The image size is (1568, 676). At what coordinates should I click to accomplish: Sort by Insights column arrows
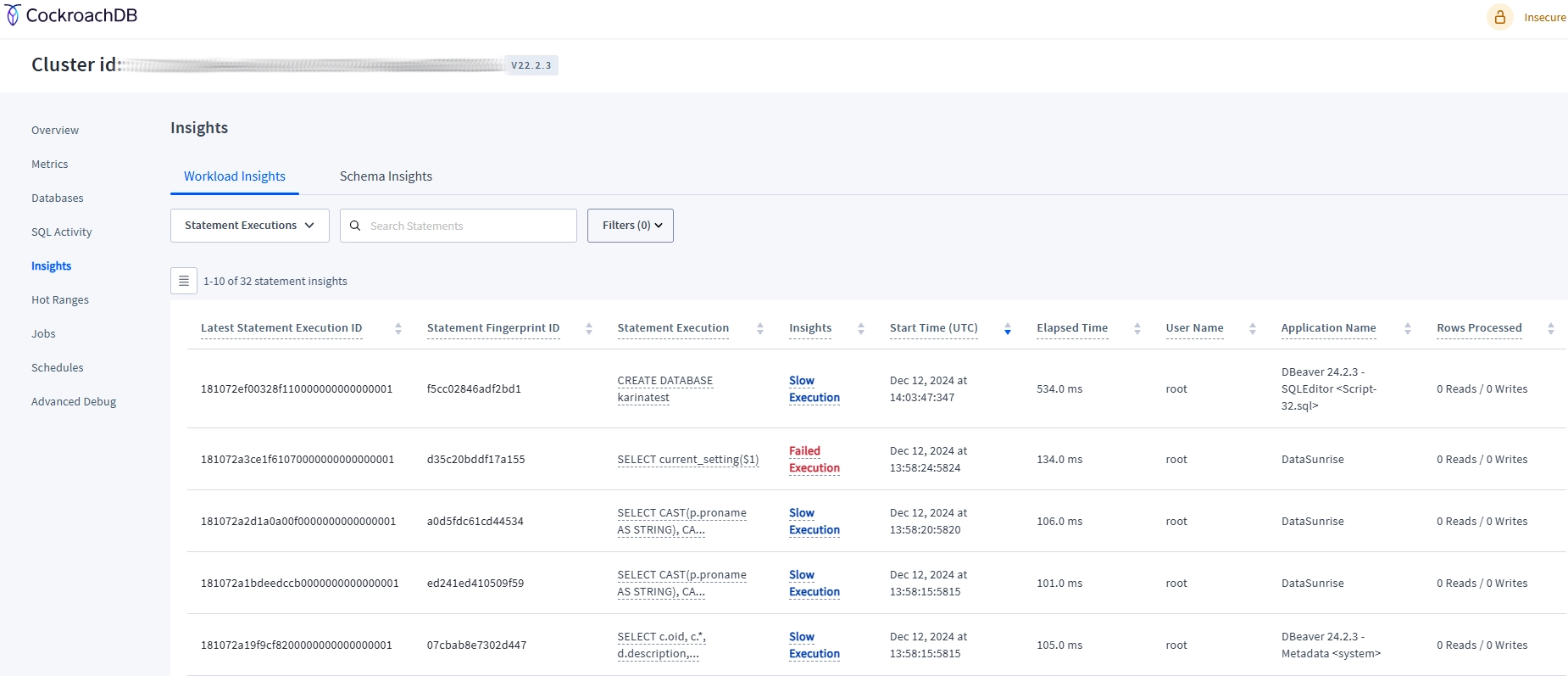[x=861, y=328]
